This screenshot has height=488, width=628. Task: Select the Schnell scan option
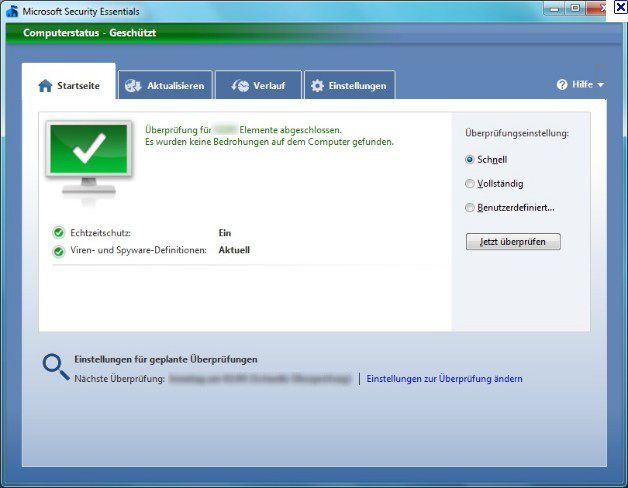pos(471,159)
